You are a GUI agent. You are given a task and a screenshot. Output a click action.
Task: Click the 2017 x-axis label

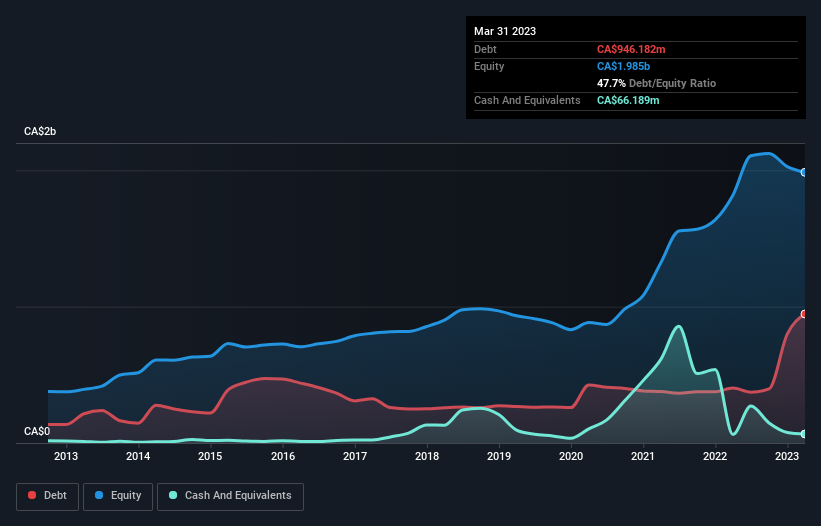pos(355,456)
